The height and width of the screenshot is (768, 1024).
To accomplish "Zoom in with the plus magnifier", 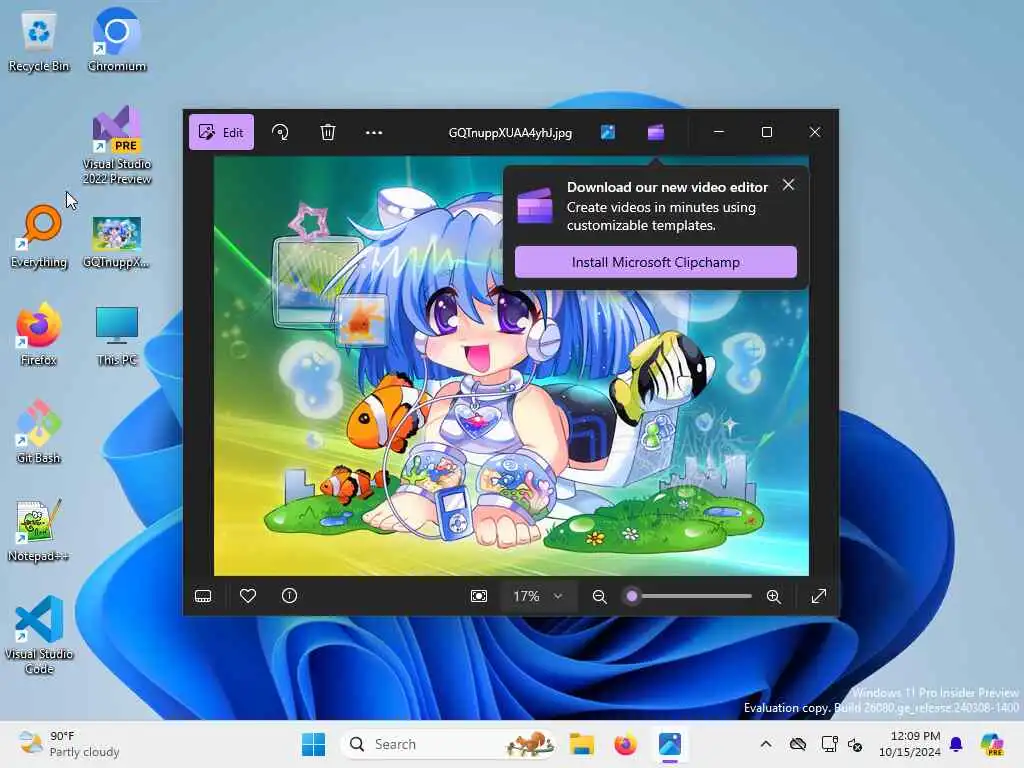I will (774, 596).
